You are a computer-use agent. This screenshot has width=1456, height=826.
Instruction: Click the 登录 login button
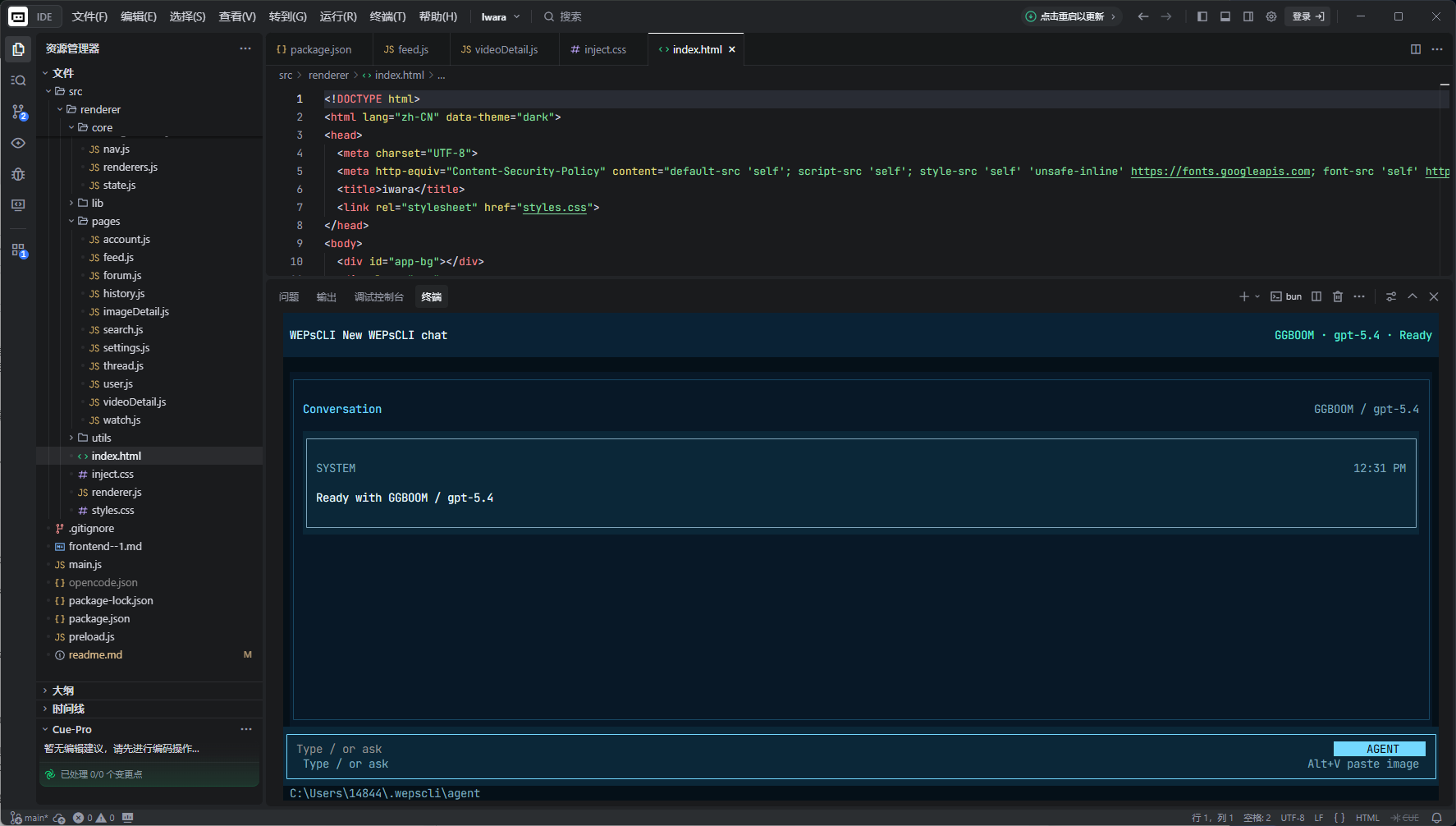coord(1307,16)
